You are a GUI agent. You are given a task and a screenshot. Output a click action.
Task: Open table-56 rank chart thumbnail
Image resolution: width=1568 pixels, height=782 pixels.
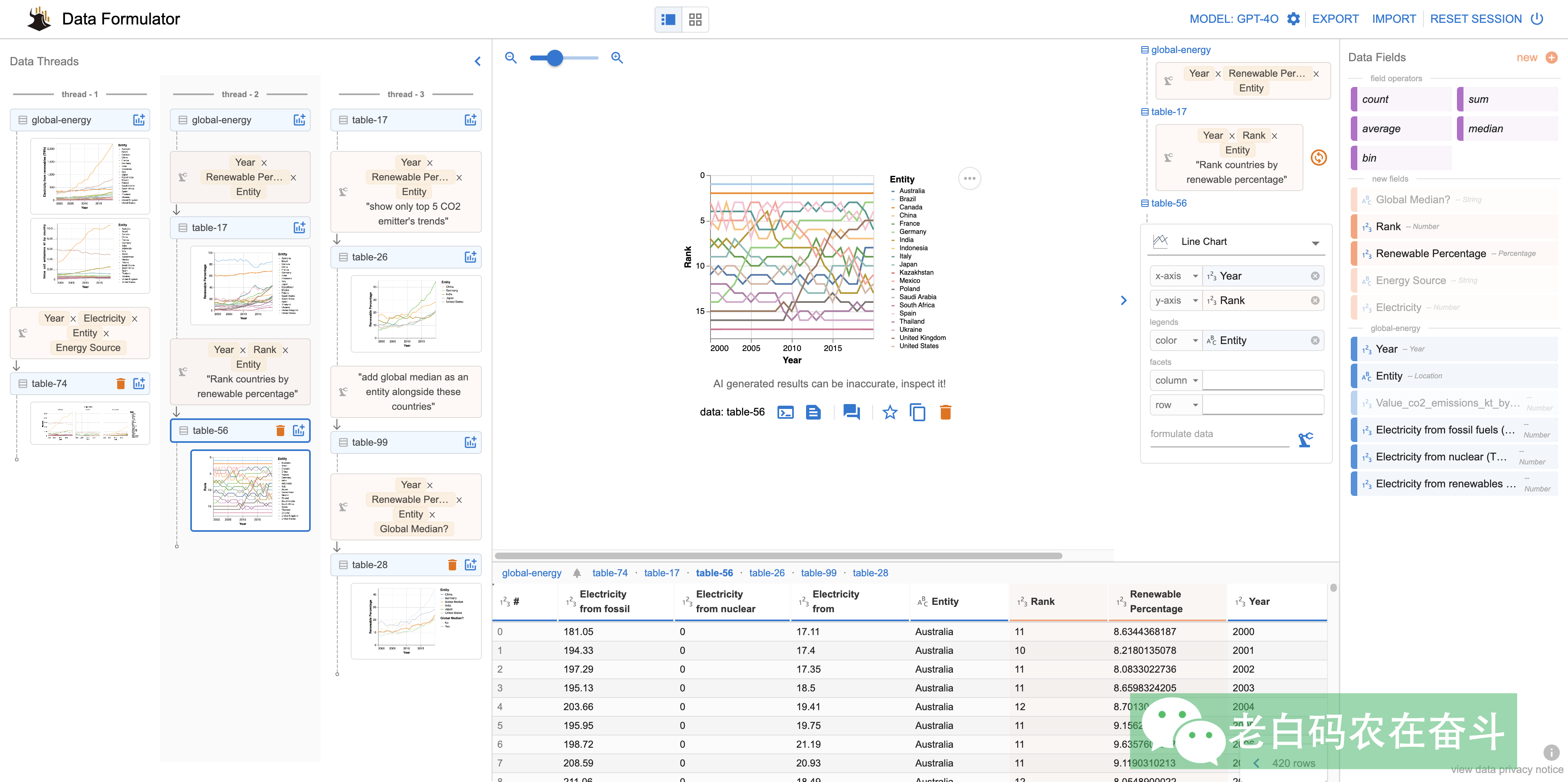250,491
